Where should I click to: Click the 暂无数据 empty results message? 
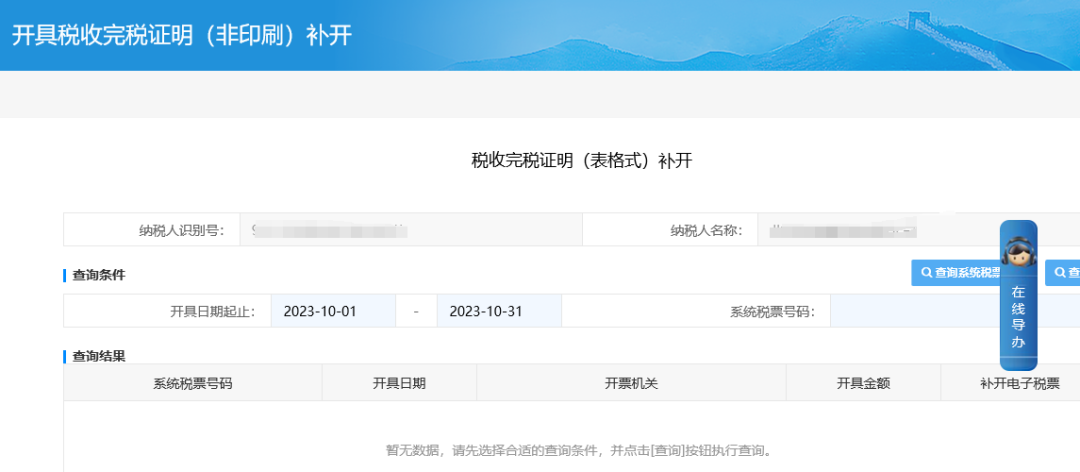[579, 451]
